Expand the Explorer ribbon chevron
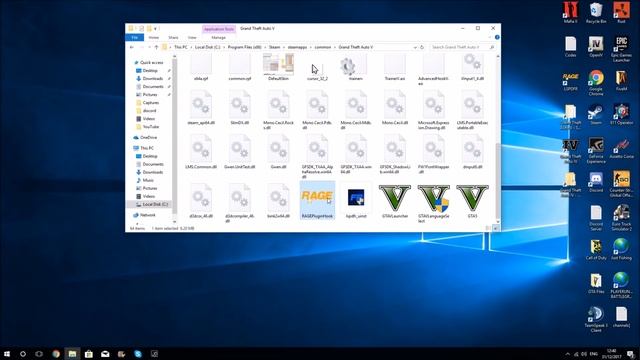The width and height of the screenshot is (640, 360). pos(489,38)
